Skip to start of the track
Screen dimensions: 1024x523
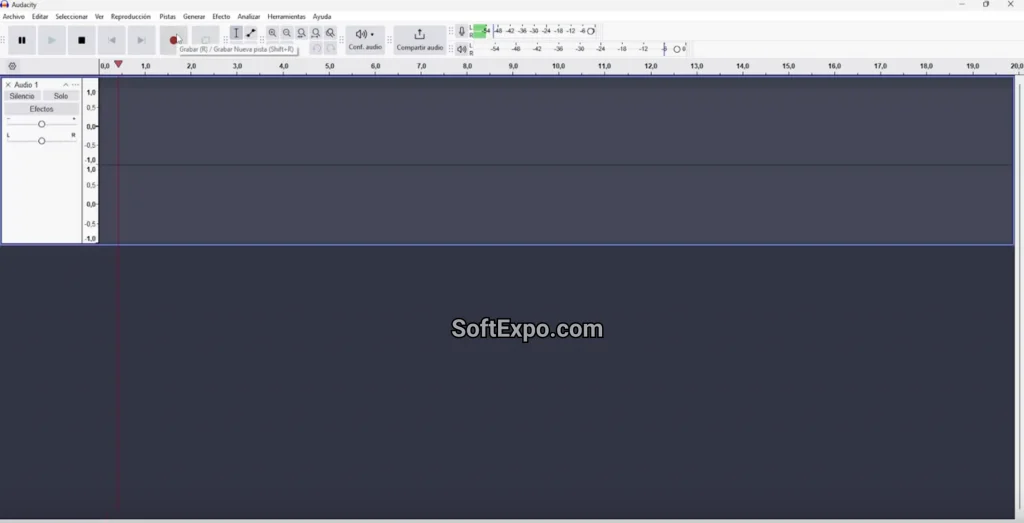click(112, 40)
